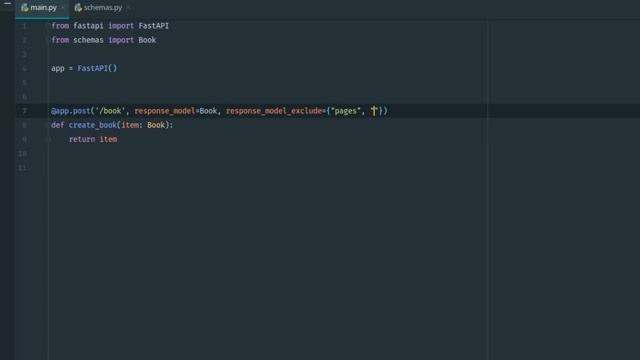Open the schemas.py tab
This screenshot has width=640, height=360.
pyautogui.click(x=102, y=8)
